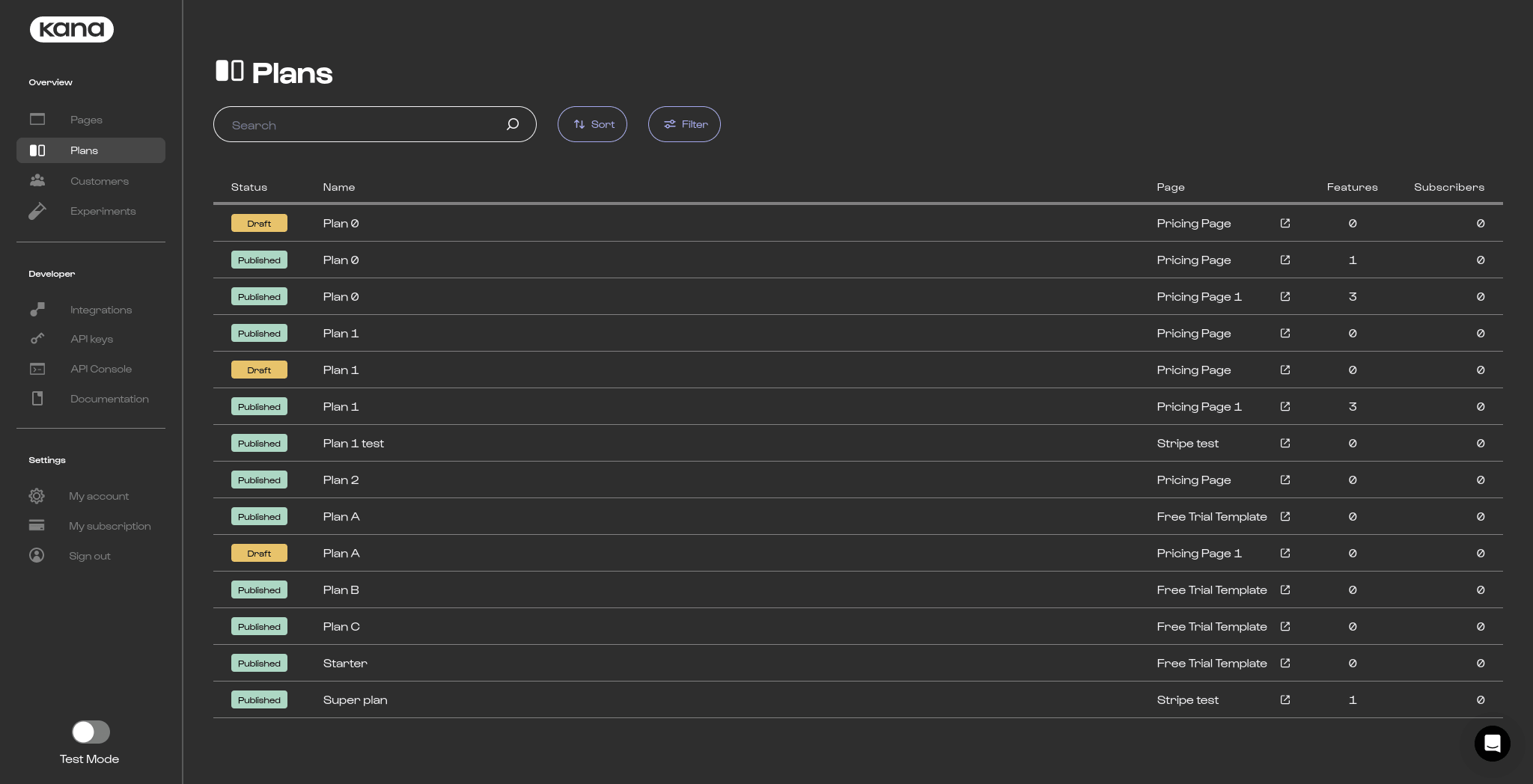
Task: Sign out of the account
Action: pyautogui.click(x=89, y=556)
